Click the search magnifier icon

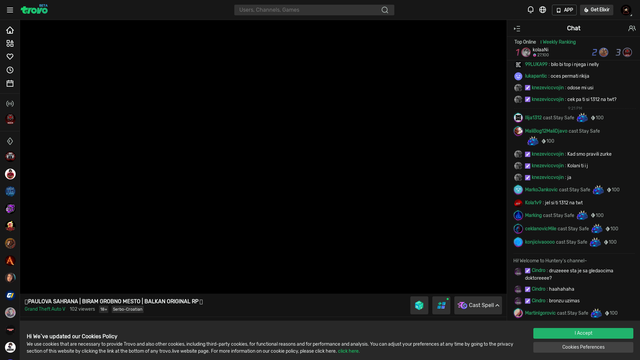tap(384, 10)
